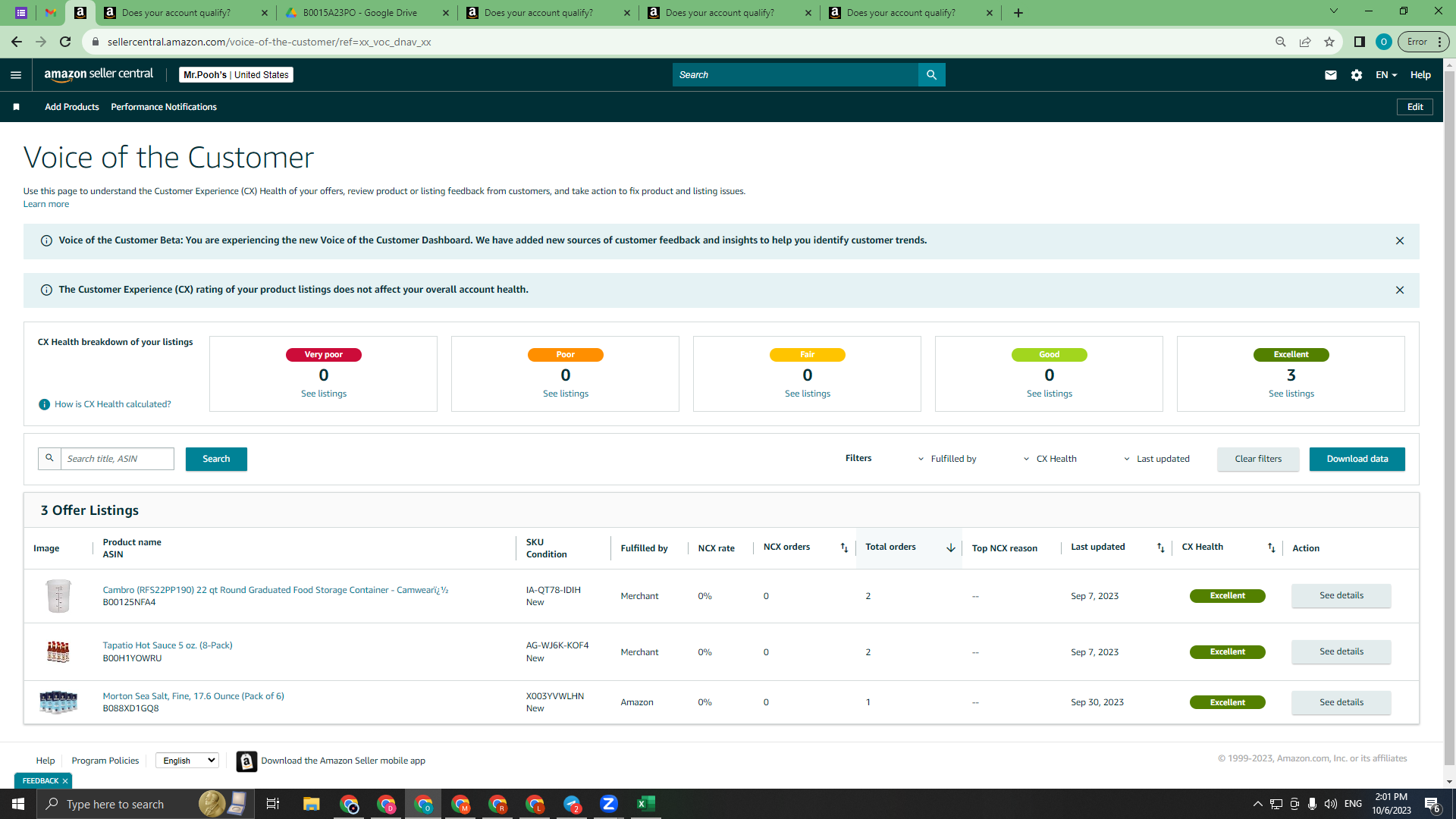Expand the Last updated filter dropdown
Screen dimensions: 1456x819
point(1156,460)
